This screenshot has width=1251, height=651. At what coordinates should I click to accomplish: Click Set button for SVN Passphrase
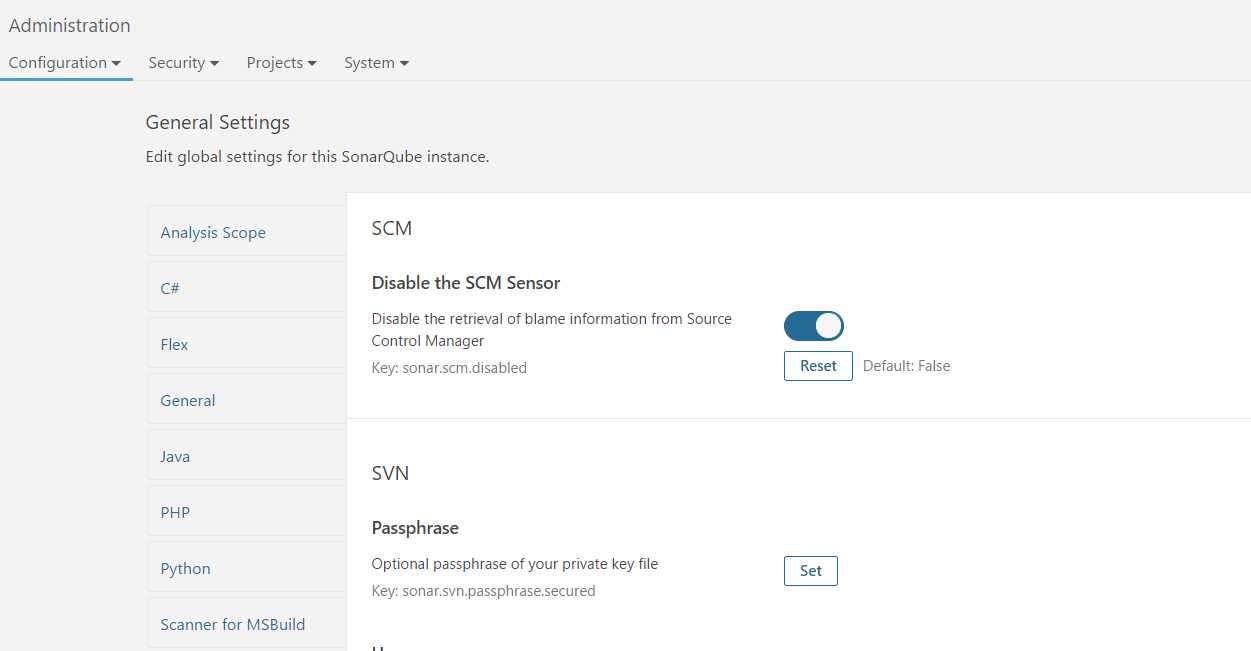click(x=811, y=571)
